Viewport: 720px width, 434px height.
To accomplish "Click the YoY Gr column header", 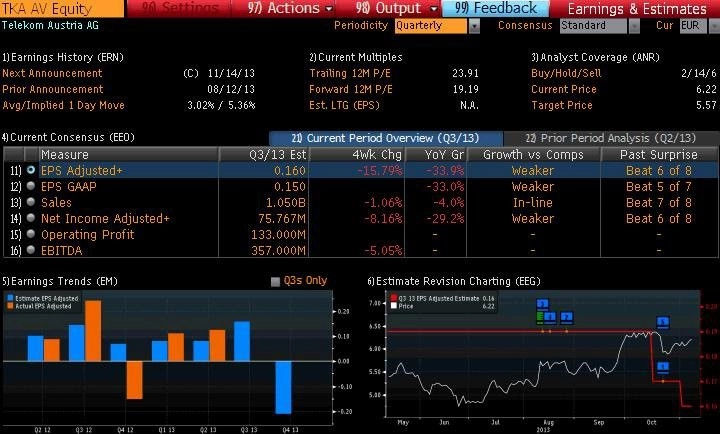I will 435,155.
